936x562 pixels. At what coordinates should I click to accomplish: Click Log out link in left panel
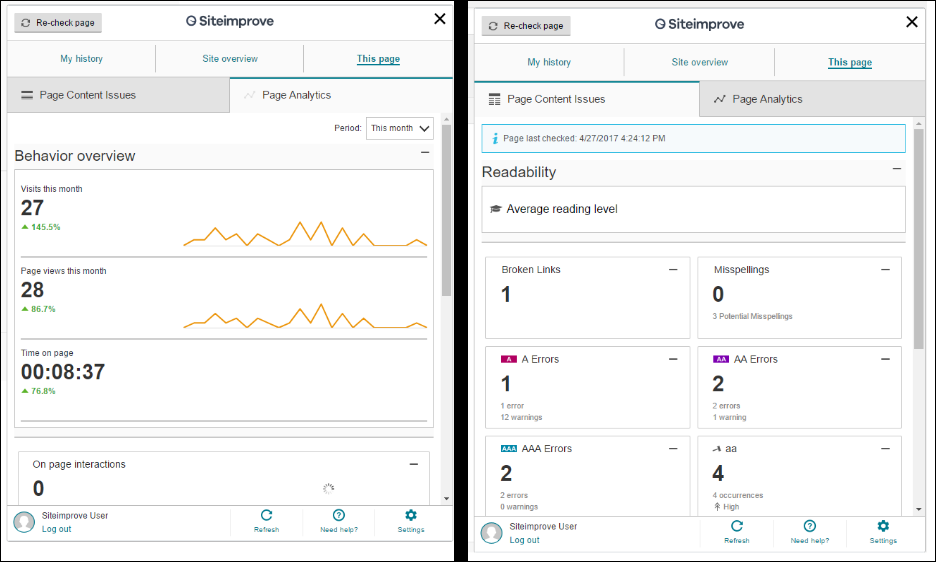pos(56,529)
